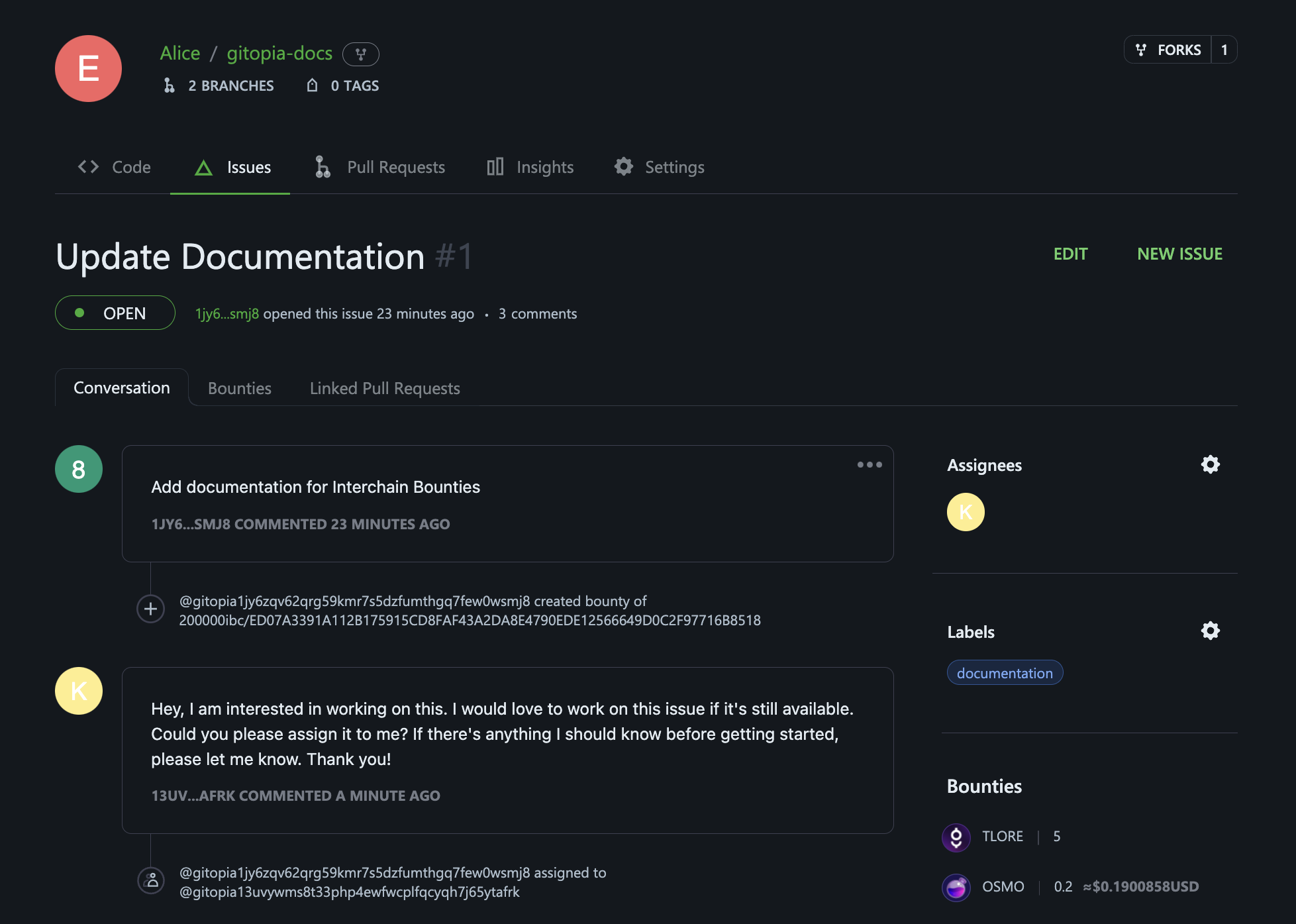The height and width of the screenshot is (924, 1296).
Task: Click the EDIT issue button
Action: [x=1071, y=254]
